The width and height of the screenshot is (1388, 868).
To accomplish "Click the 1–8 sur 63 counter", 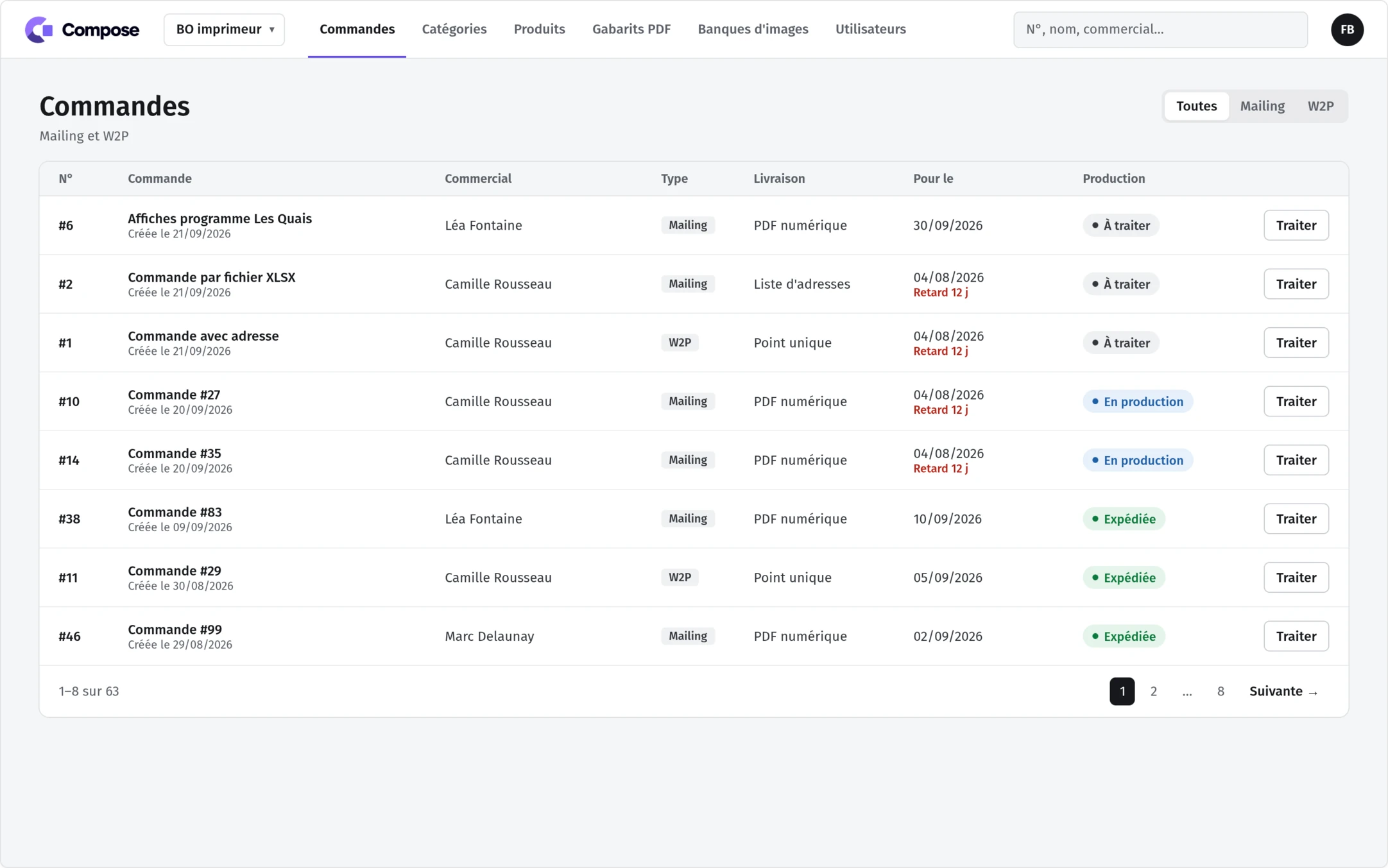I will [89, 692].
